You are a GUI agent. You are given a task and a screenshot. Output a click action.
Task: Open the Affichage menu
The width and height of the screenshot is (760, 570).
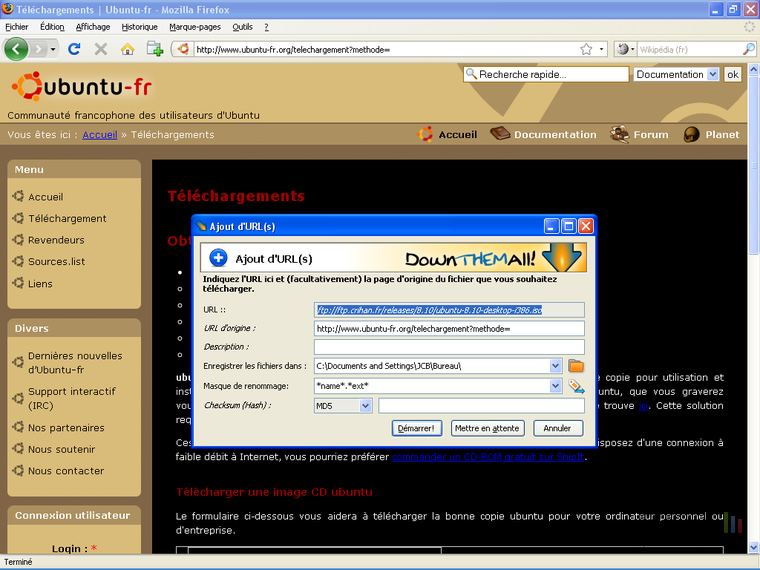[x=93, y=27]
